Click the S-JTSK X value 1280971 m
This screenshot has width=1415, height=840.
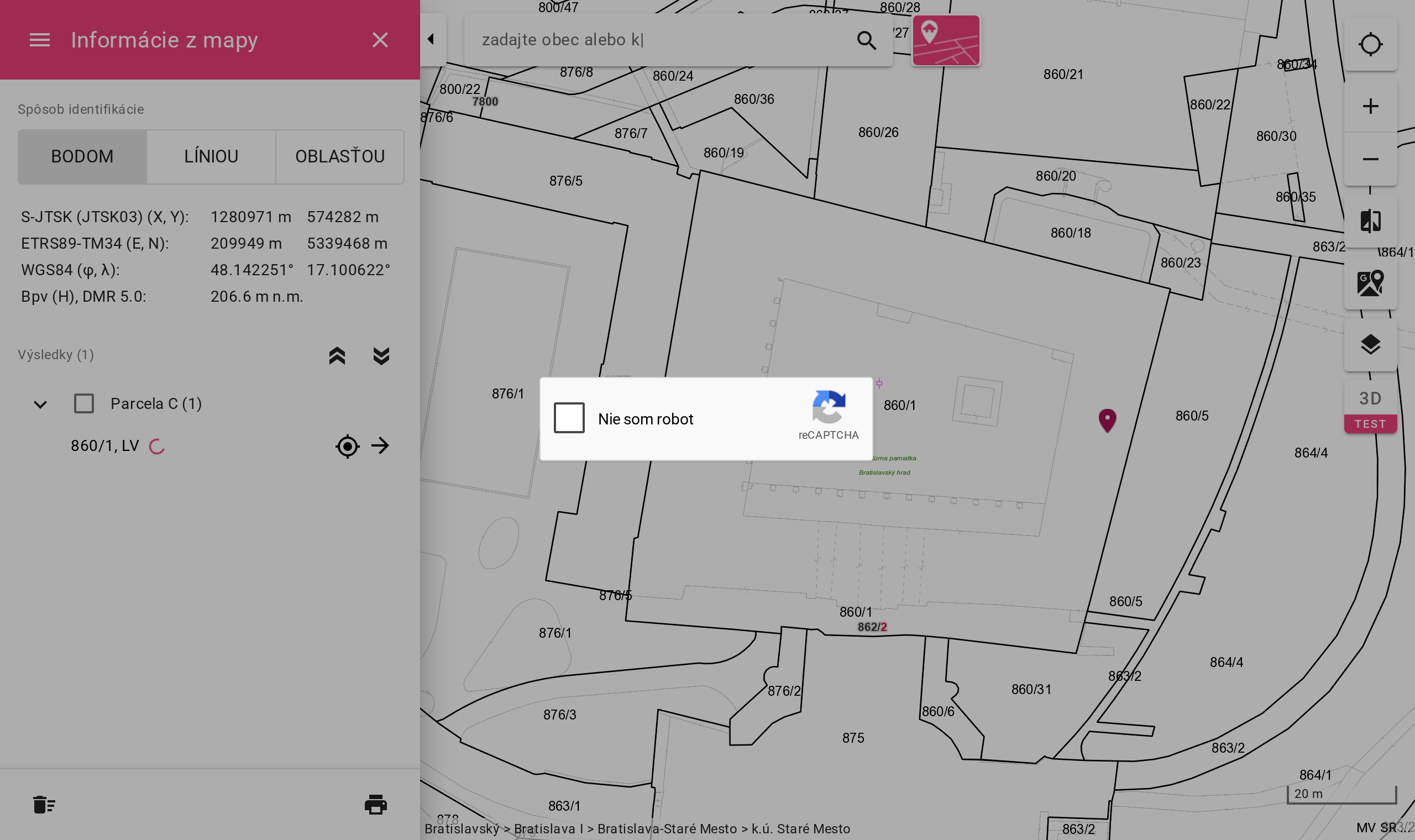(x=251, y=217)
